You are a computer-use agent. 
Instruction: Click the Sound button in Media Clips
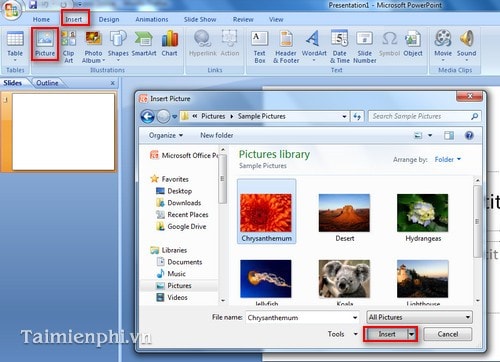466,46
